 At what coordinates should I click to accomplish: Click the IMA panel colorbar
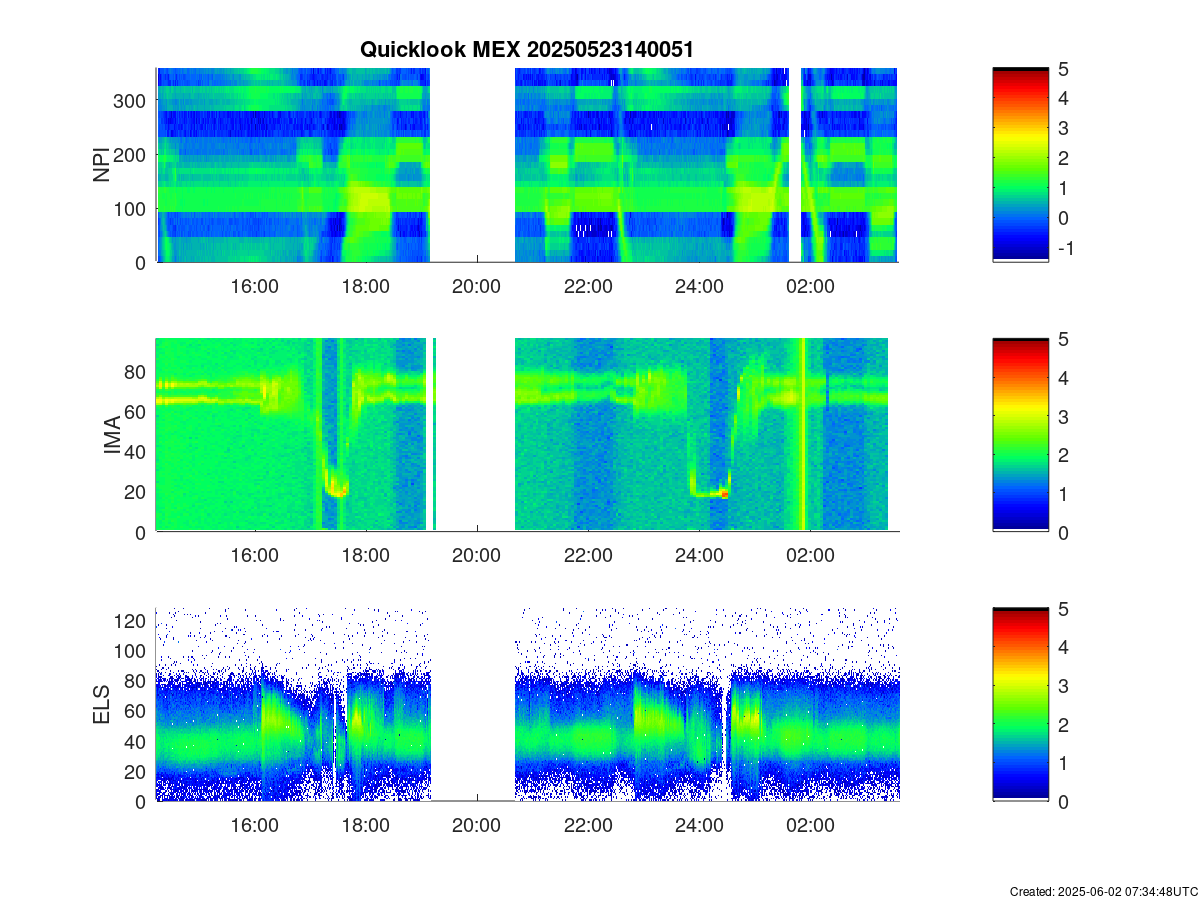tap(1020, 435)
